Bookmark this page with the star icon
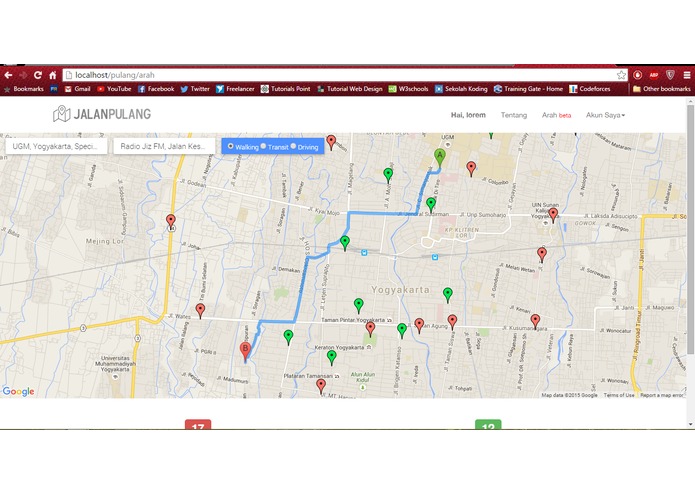The width and height of the screenshot is (695, 494). point(621,75)
